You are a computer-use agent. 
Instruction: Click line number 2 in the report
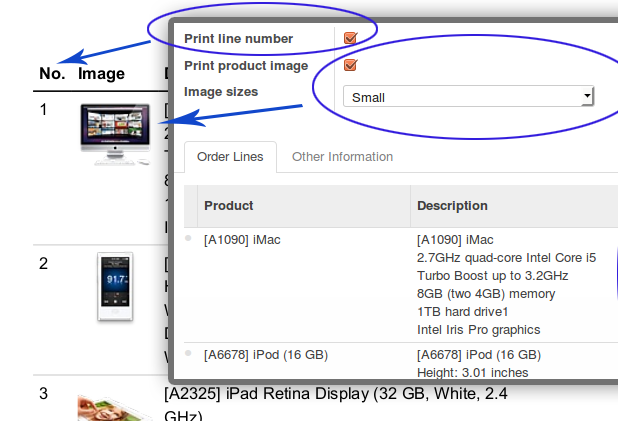coord(43,263)
